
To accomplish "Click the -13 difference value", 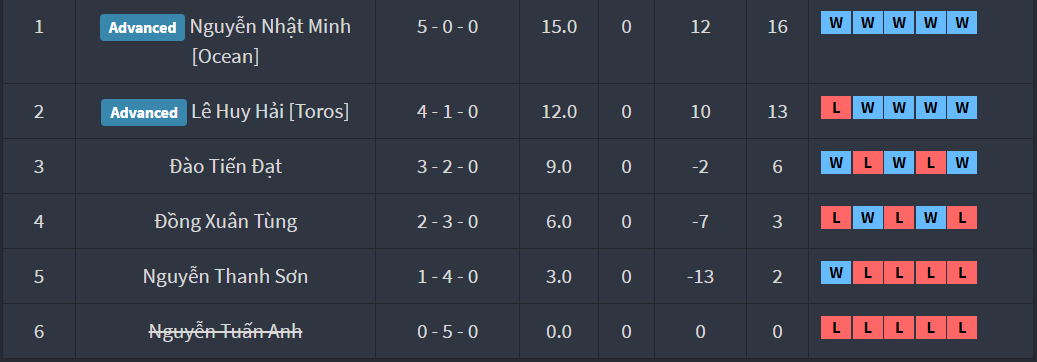I will [700, 276].
